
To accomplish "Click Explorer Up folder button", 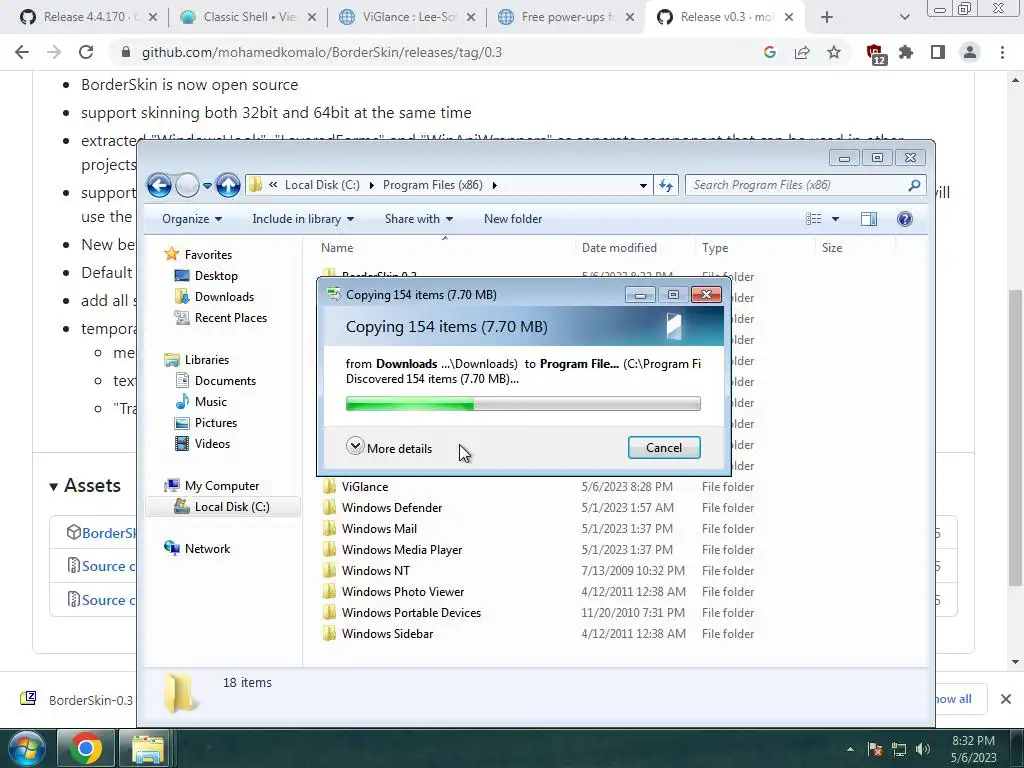I will point(228,185).
